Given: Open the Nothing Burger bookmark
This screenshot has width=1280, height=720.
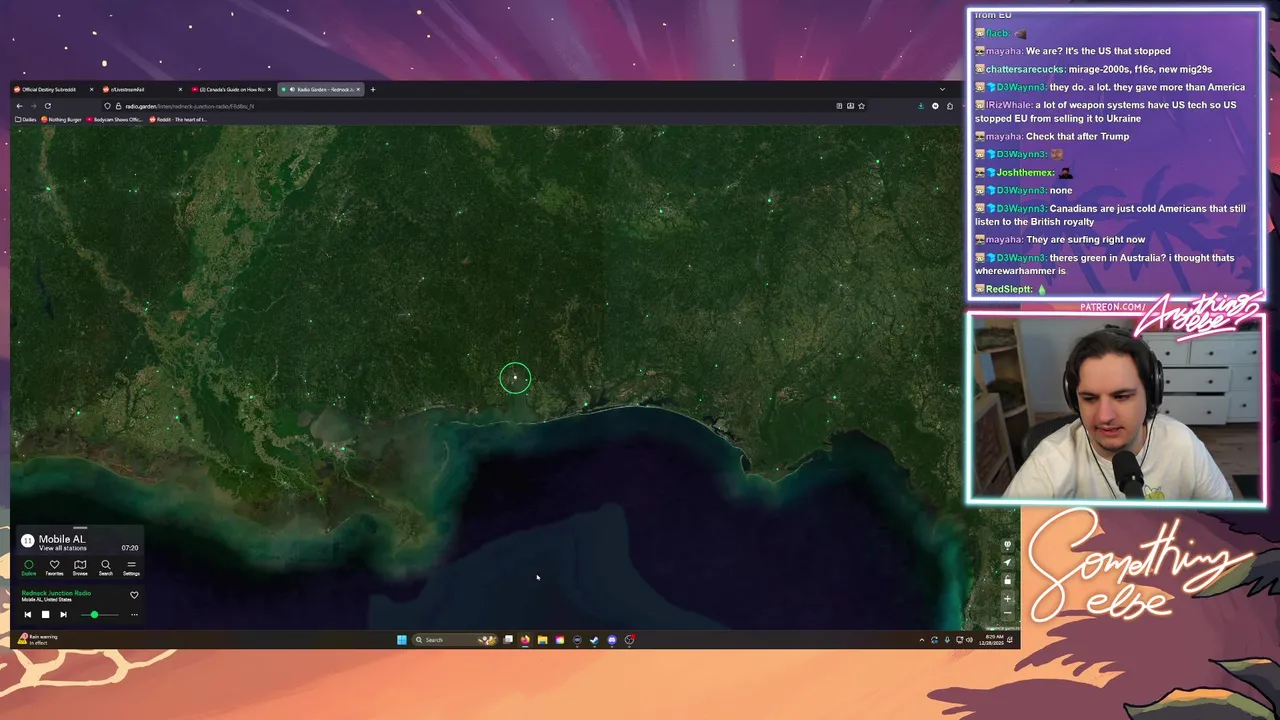Looking at the screenshot, I should click(x=61, y=119).
